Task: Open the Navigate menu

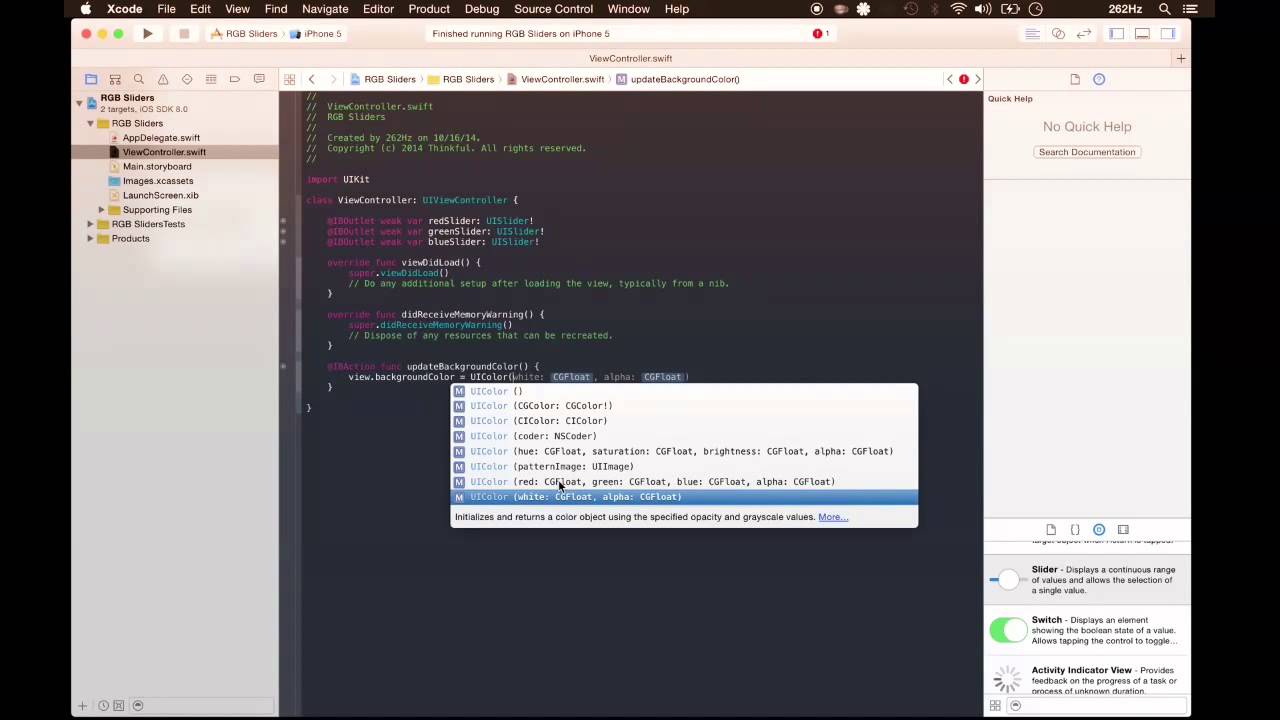Action: coord(325,9)
